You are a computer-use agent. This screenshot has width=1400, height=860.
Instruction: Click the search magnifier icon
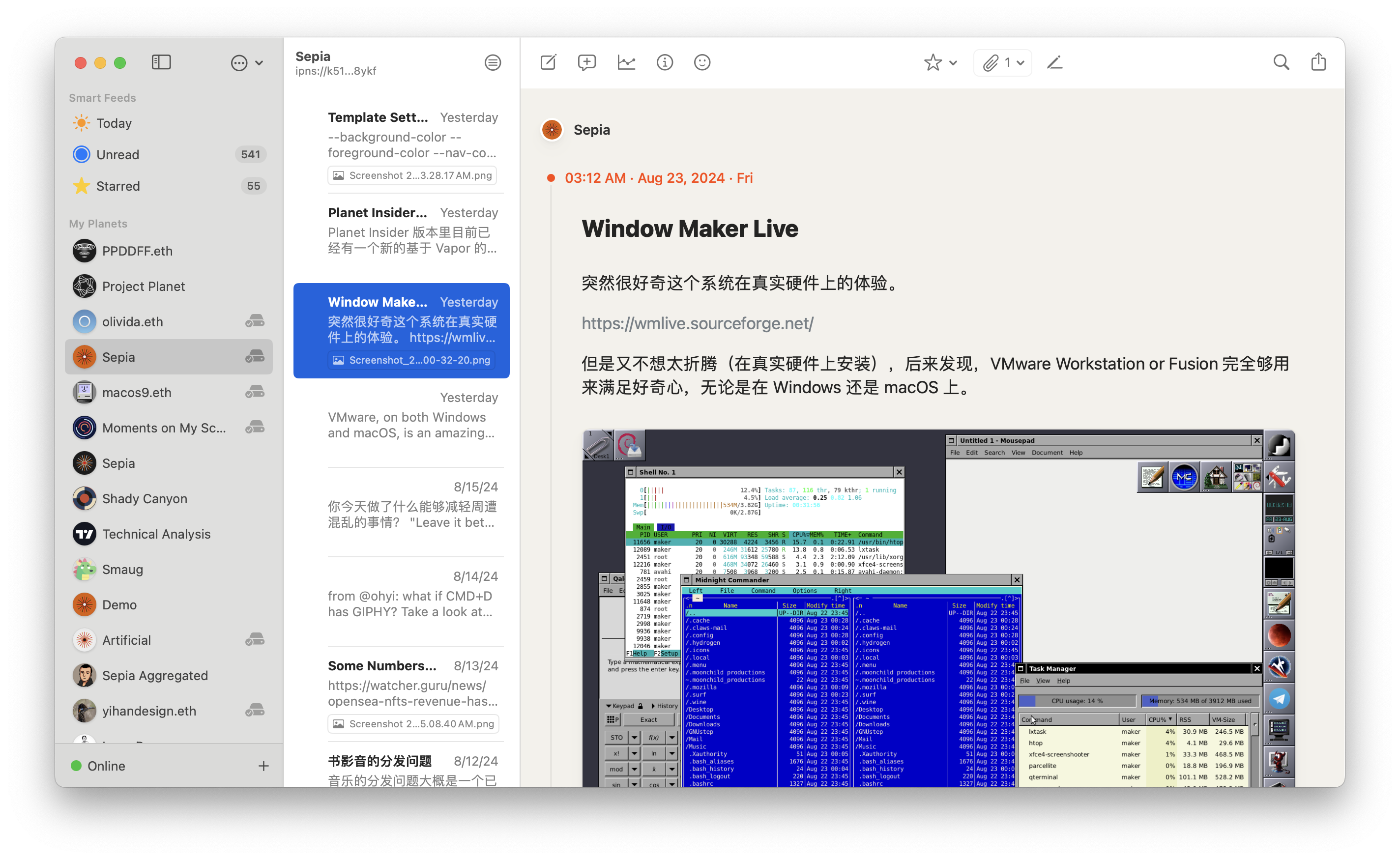coord(1281,62)
